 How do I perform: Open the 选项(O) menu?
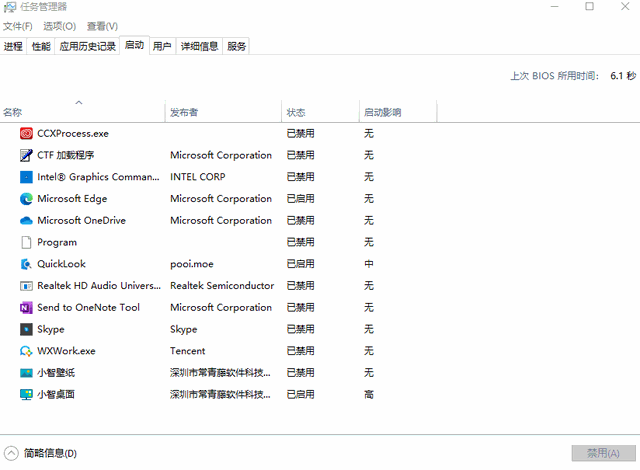coord(59,26)
